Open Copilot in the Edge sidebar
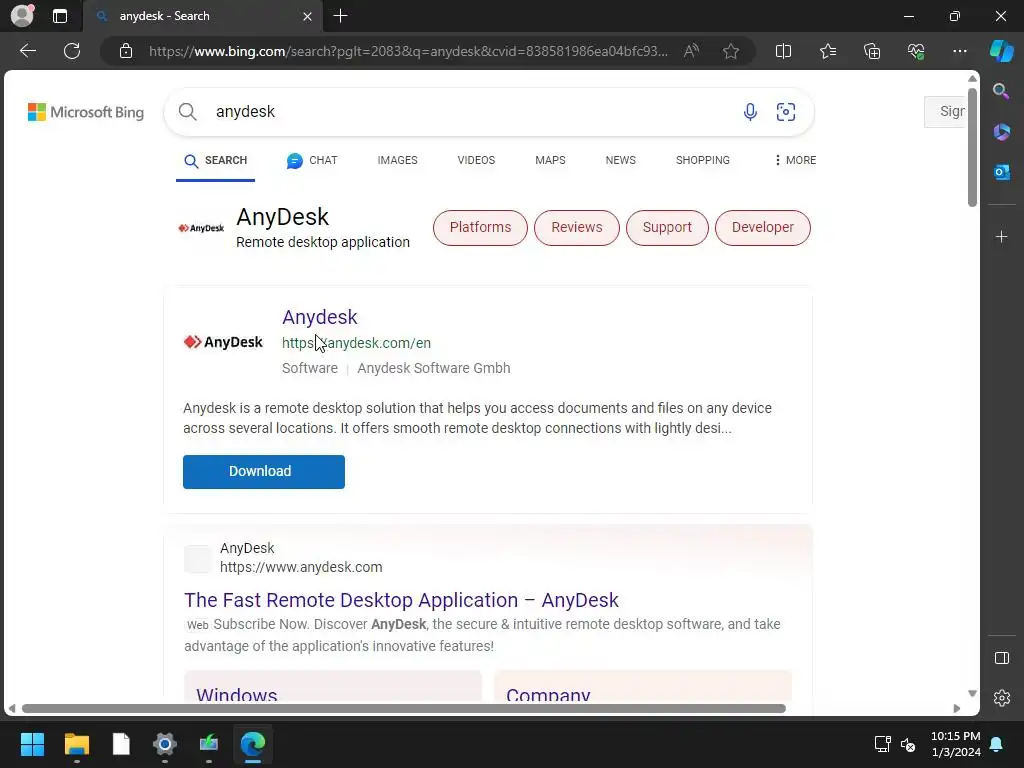The image size is (1024, 768). [x=1001, y=50]
